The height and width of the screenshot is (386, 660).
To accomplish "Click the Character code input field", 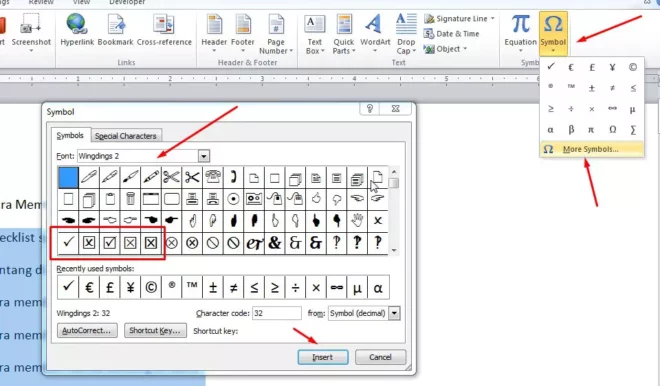I will pyautogui.click(x=277, y=313).
